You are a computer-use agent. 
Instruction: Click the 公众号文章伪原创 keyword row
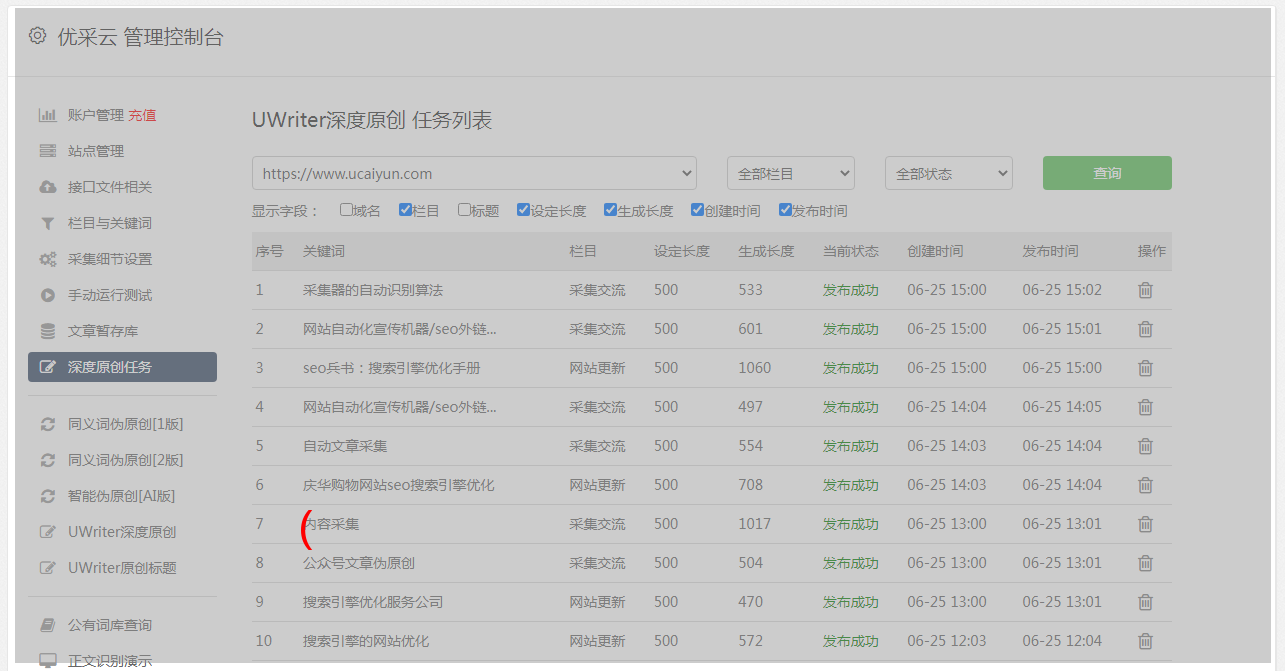[x=359, y=563]
